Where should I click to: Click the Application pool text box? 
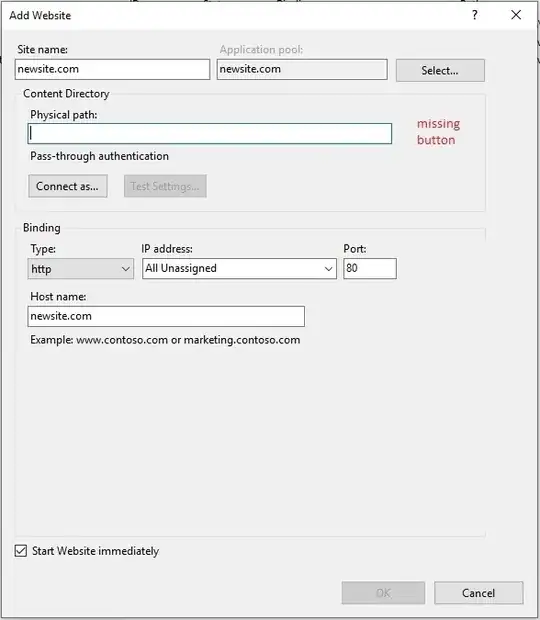point(302,69)
